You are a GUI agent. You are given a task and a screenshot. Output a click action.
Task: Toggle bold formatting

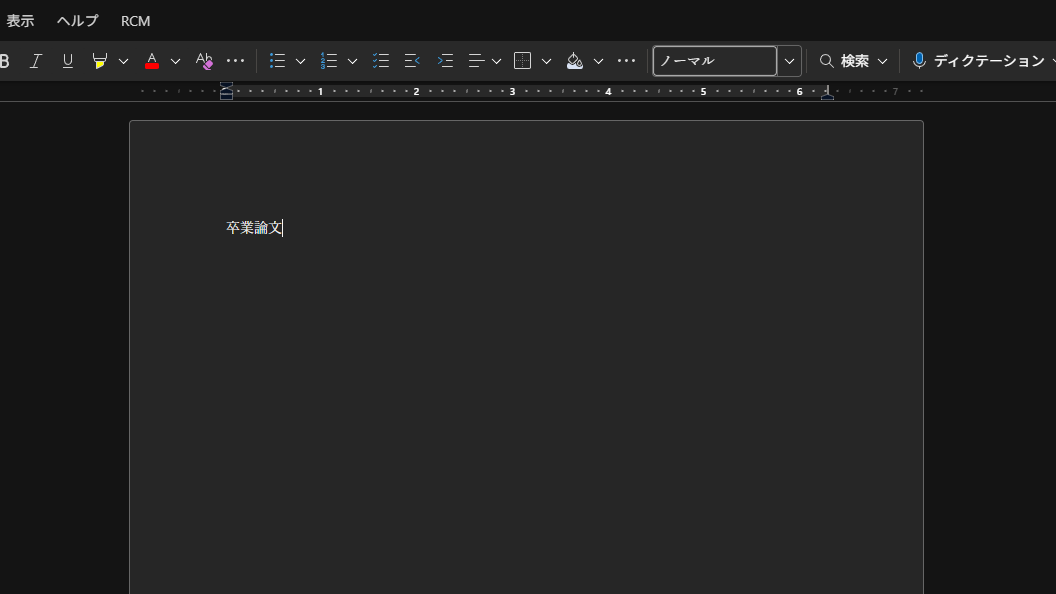coord(5,61)
